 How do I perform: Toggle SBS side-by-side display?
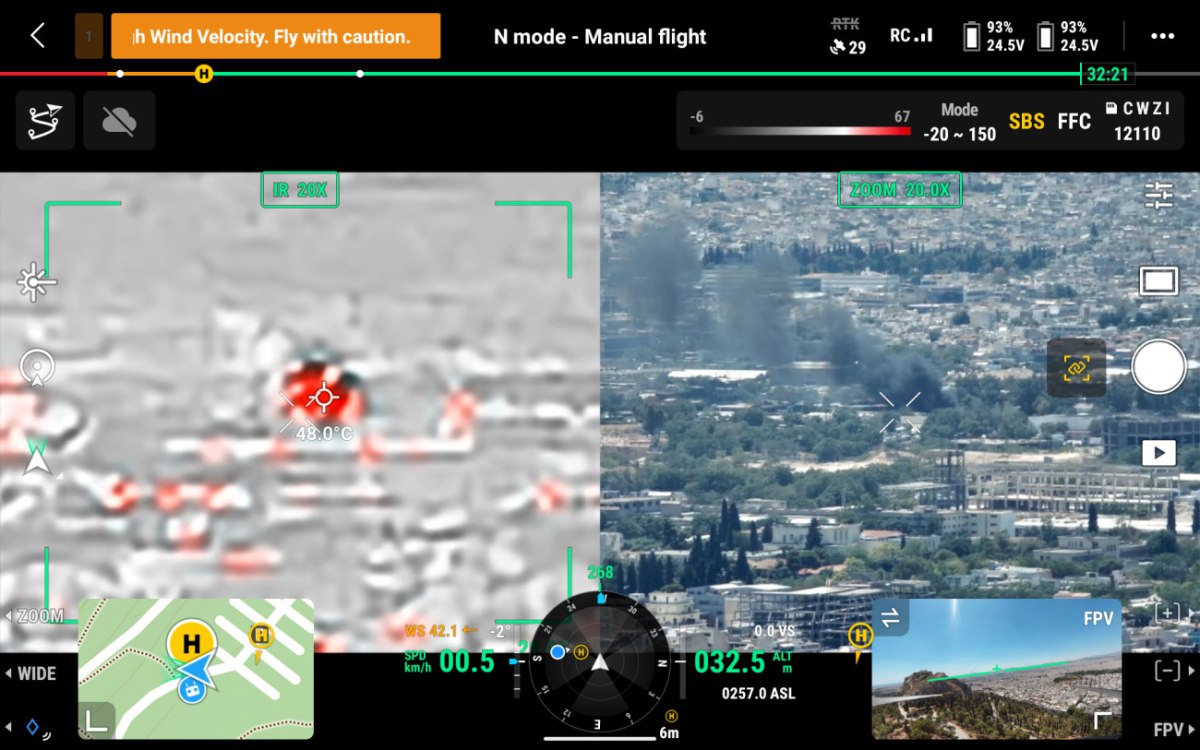click(1026, 122)
